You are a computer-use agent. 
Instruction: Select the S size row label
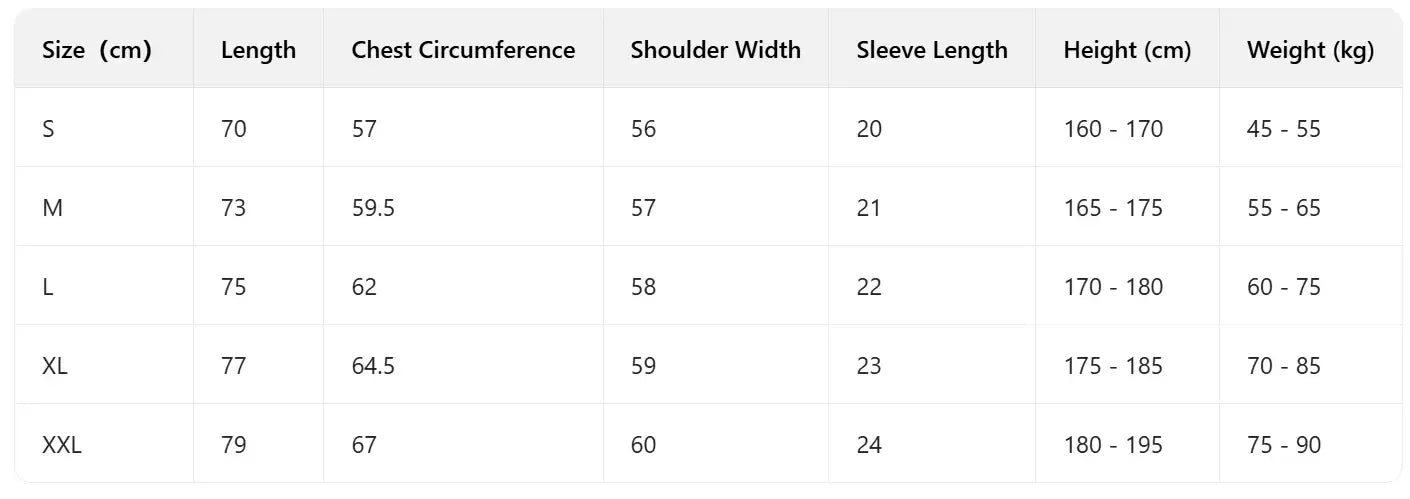click(x=48, y=129)
